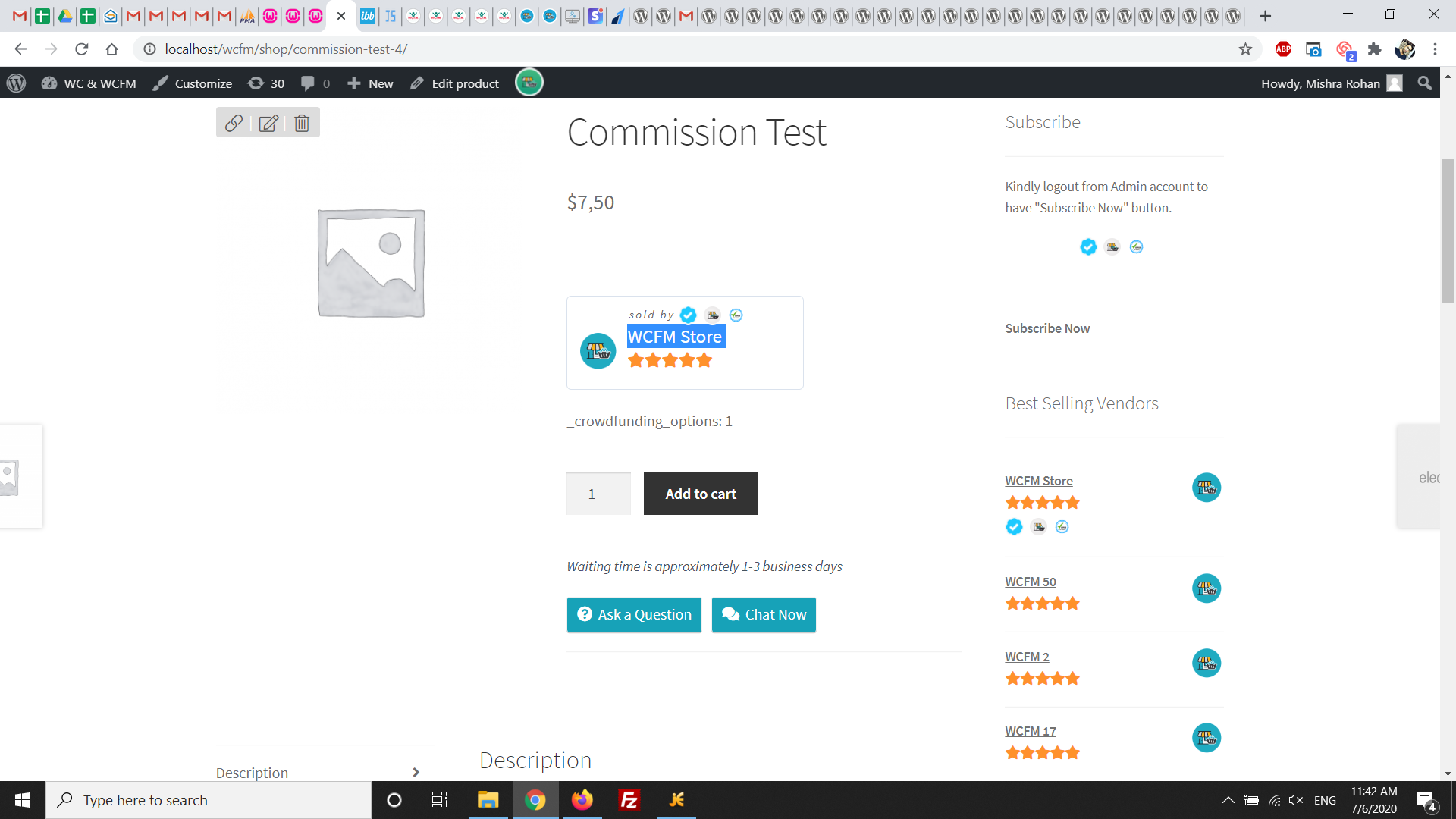
Task: Bookmark this page with the star icon
Action: coord(1245,49)
